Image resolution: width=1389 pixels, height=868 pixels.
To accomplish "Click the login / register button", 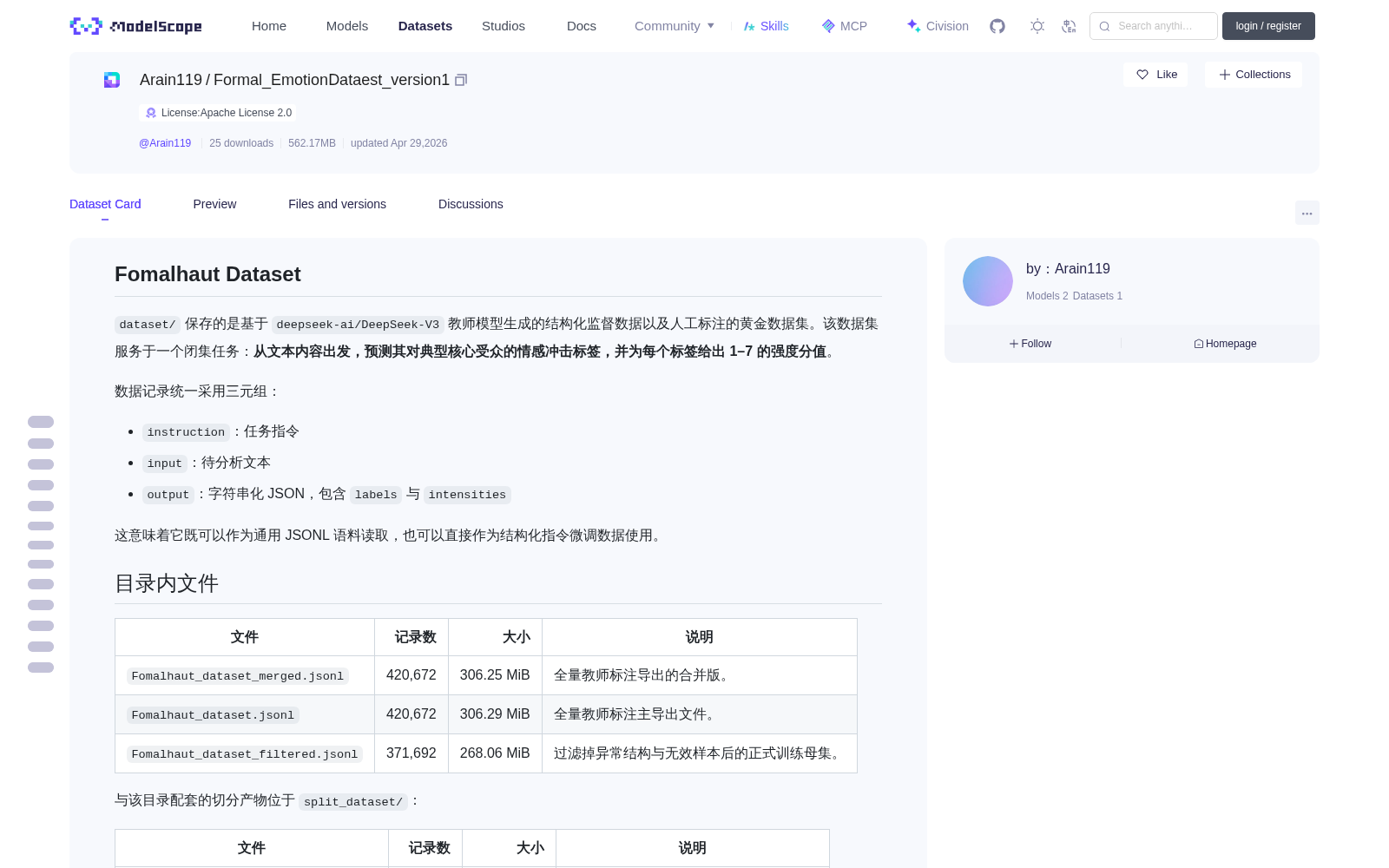I will point(1268,26).
